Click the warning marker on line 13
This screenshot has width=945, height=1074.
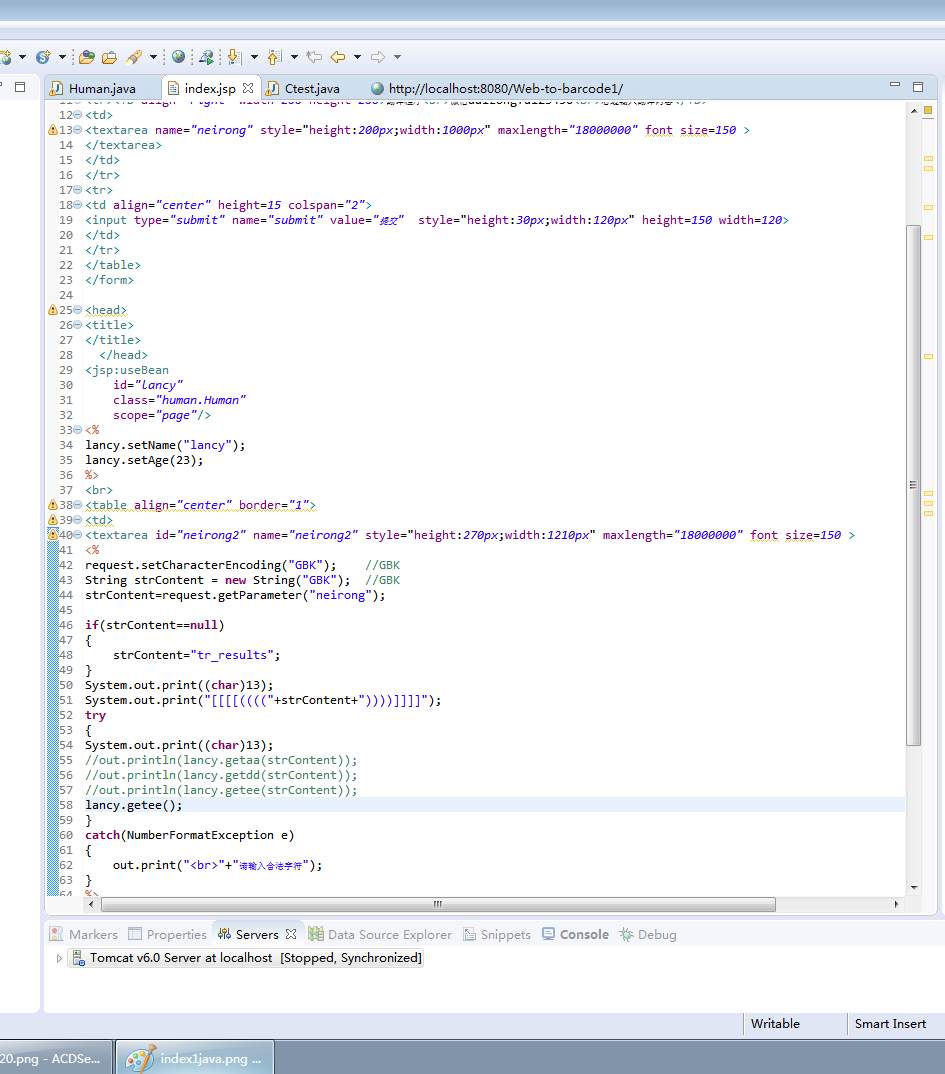pos(53,130)
